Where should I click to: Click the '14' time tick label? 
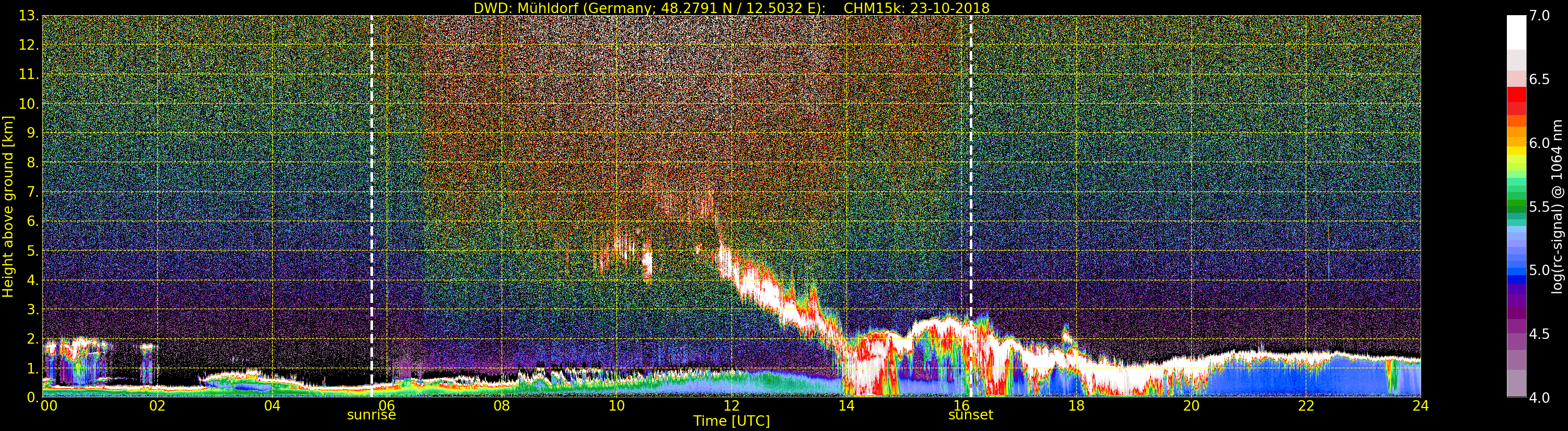point(846,405)
